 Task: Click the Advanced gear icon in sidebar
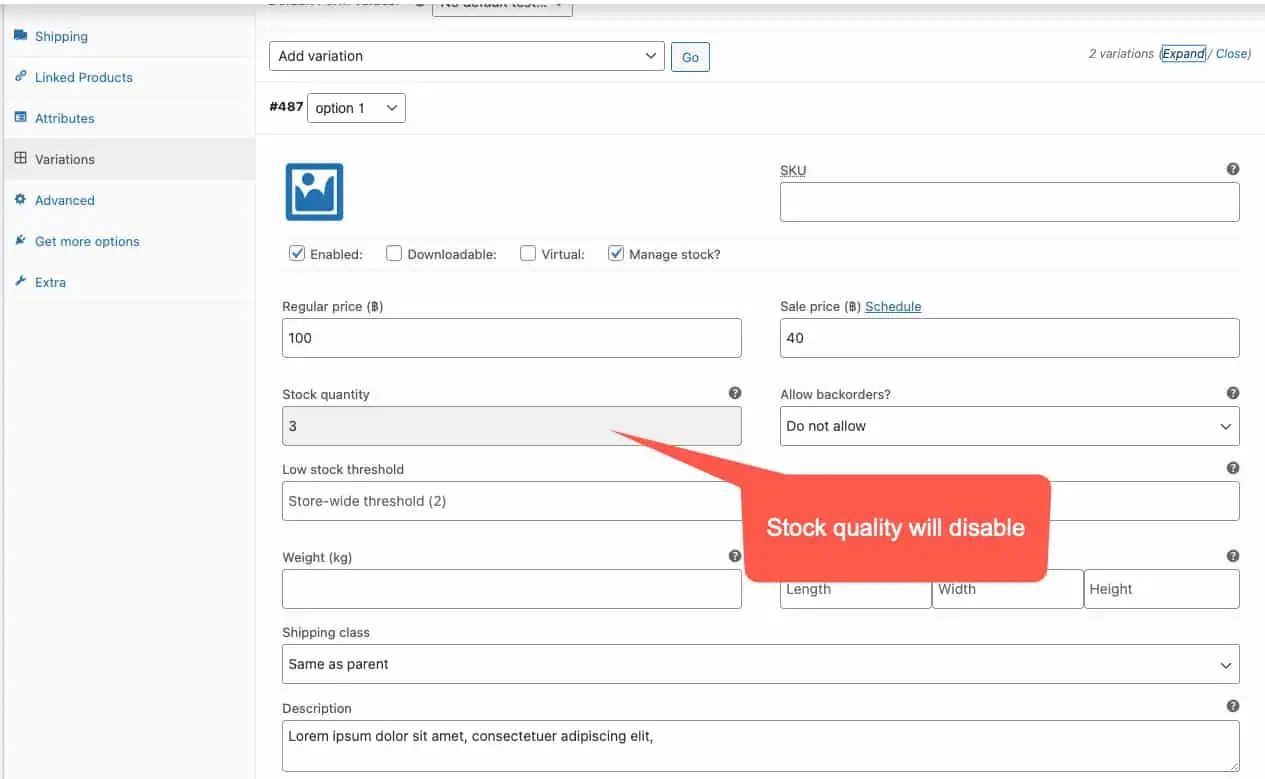tap(20, 200)
